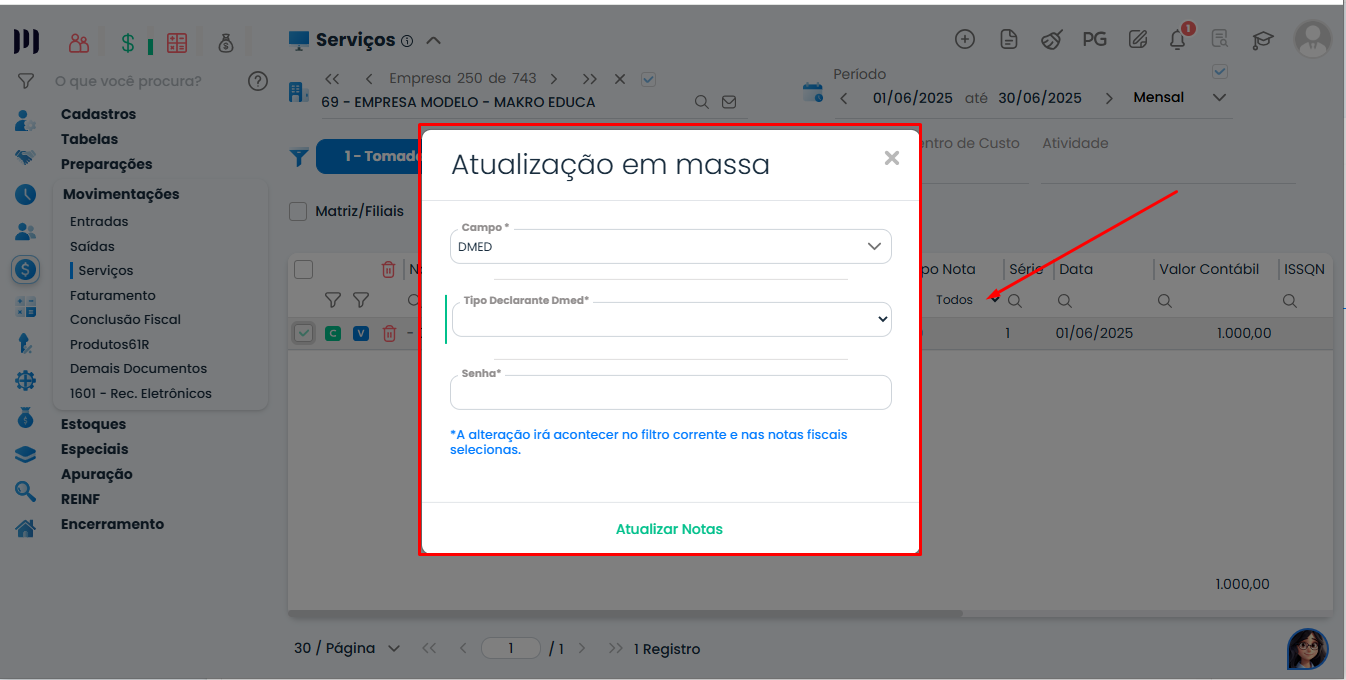
Task: Open the notifications bell icon
Action: coord(1178,40)
